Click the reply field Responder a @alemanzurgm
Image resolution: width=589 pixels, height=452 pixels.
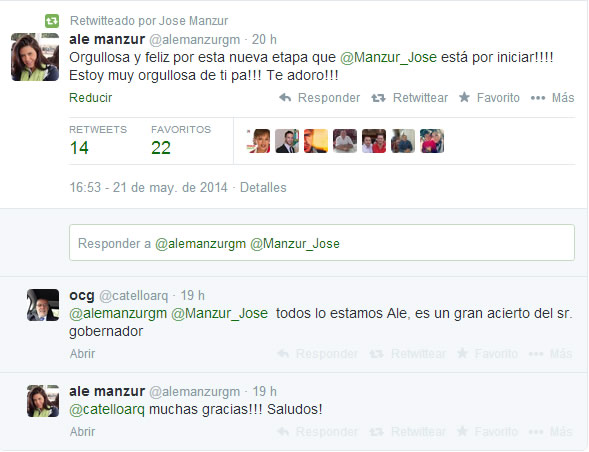coord(322,243)
